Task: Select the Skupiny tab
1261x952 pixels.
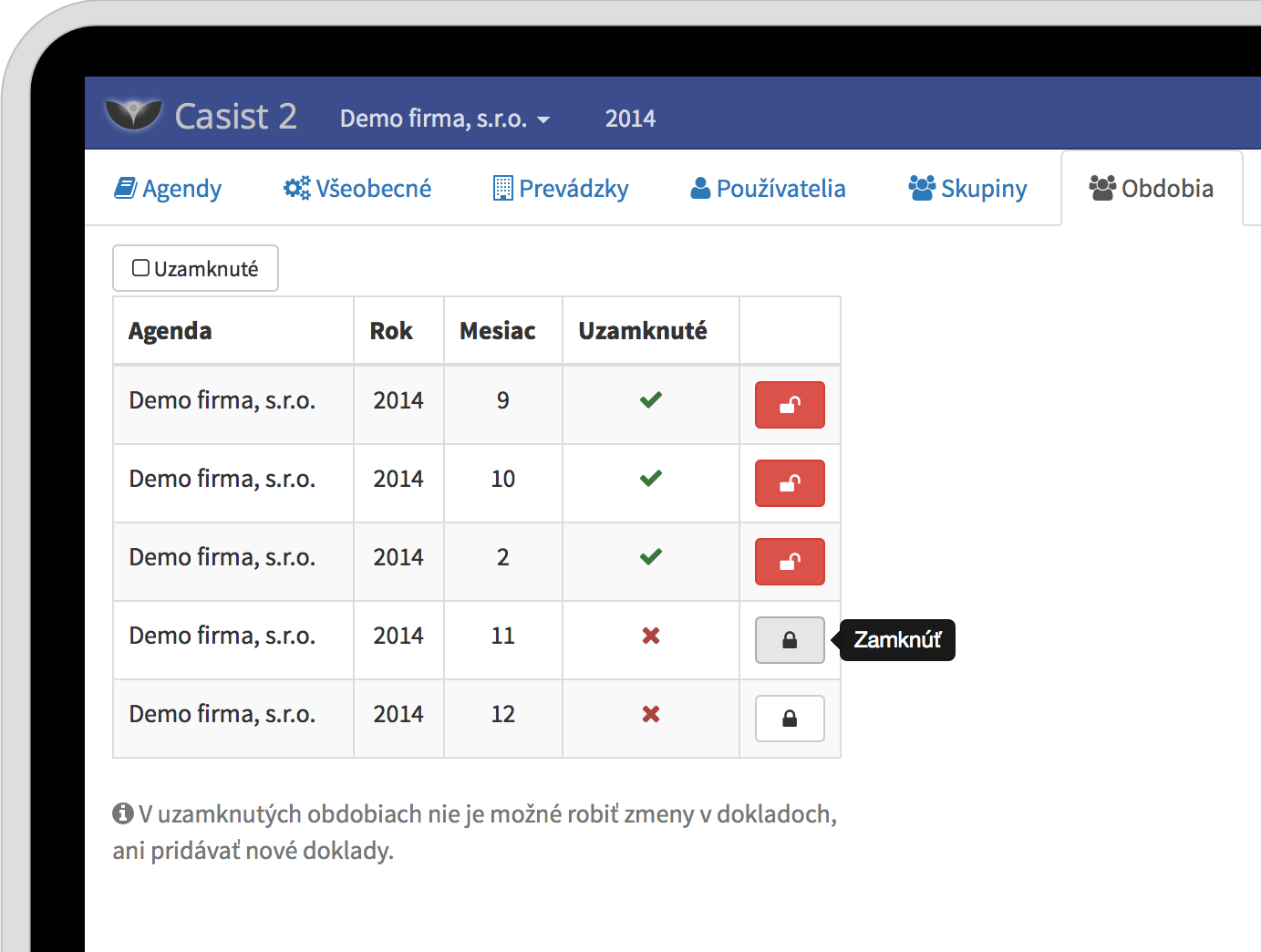Action: pyautogui.click(x=967, y=189)
